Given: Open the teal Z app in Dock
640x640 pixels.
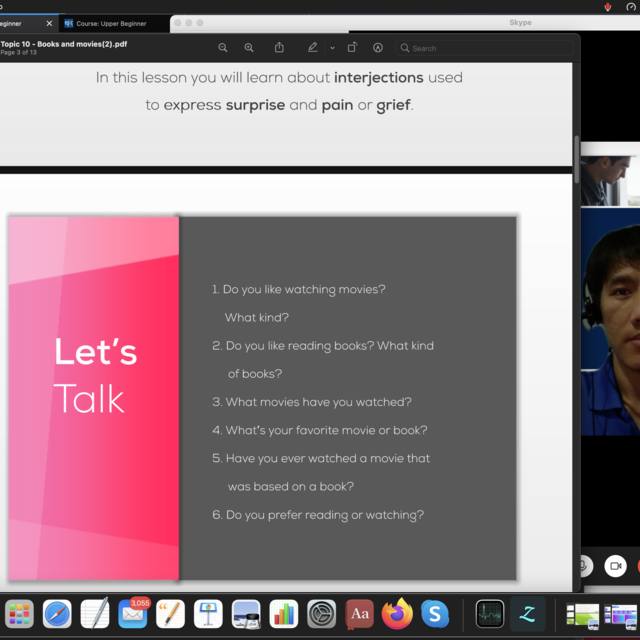Looking at the screenshot, I should click(528, 613).
